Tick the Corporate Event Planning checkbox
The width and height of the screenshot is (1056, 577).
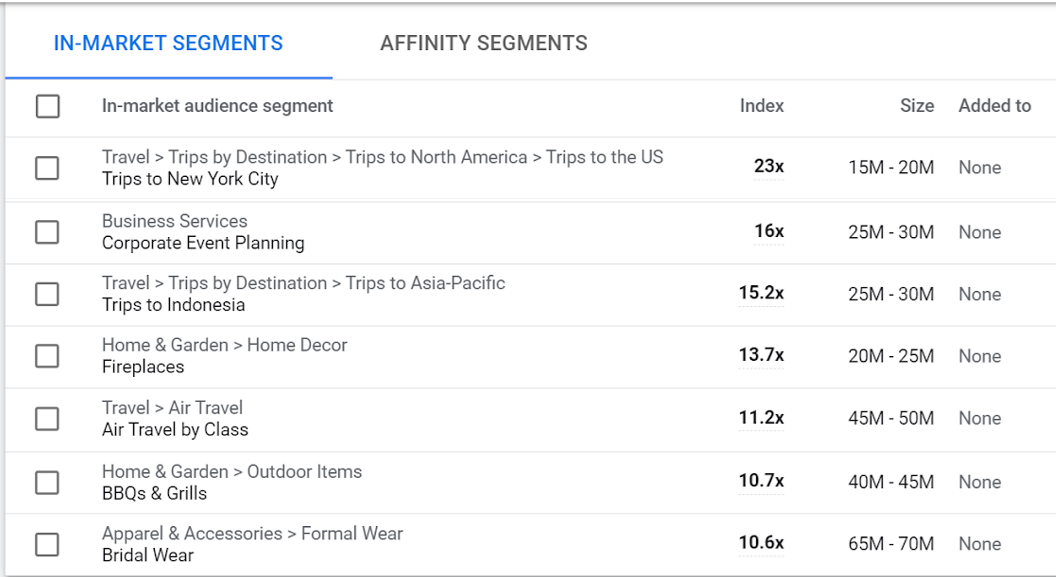(x=47, y=232)
